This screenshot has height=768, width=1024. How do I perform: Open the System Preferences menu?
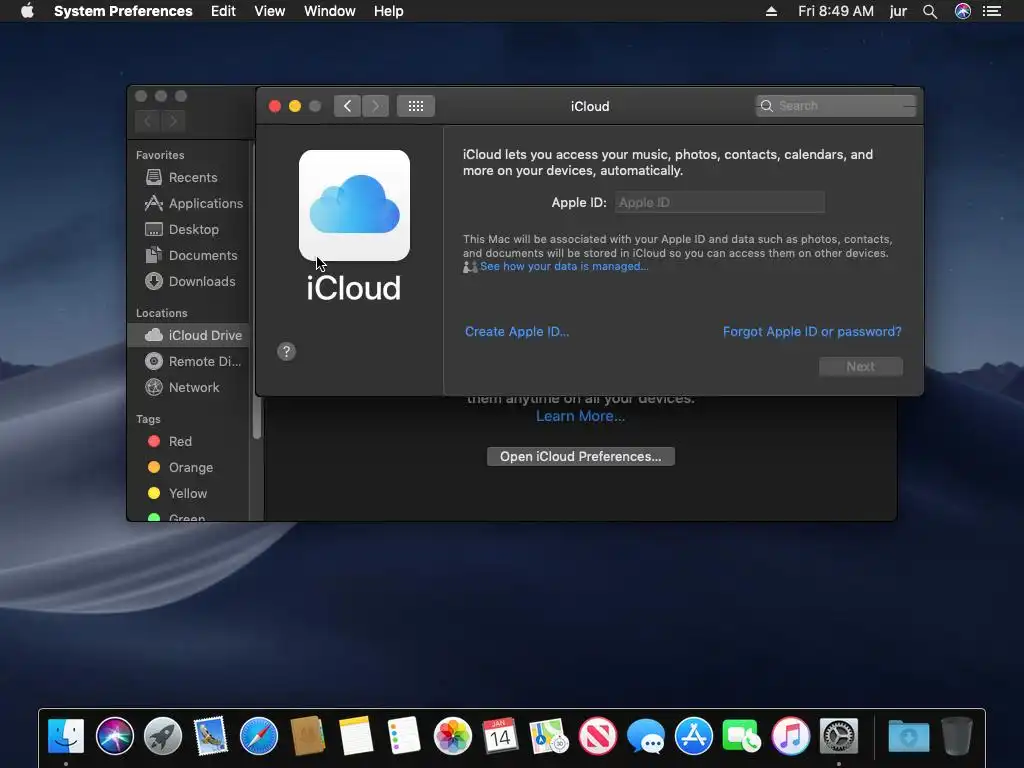pos(123,11)
